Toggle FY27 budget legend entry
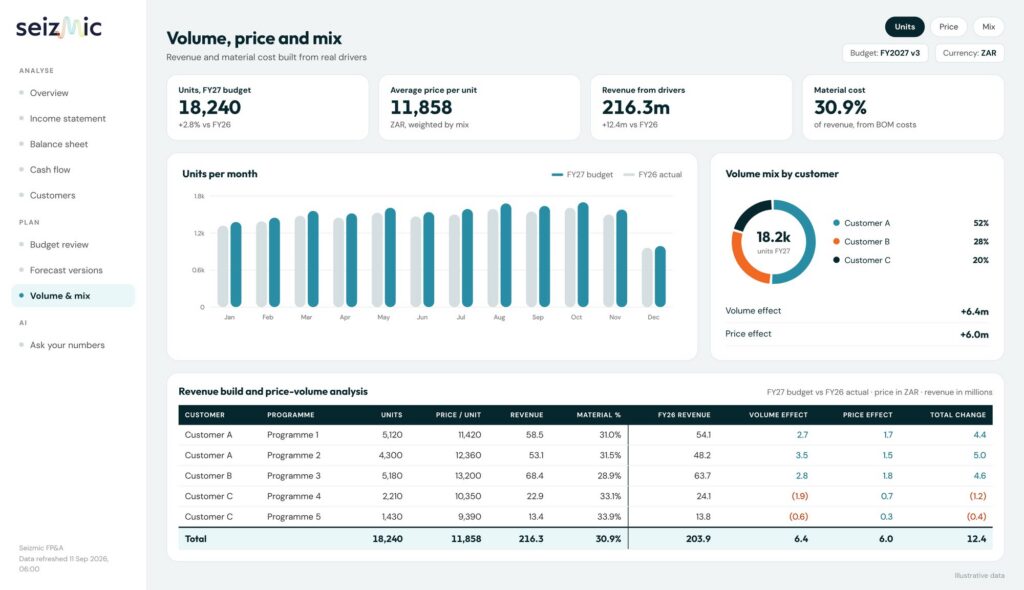Viewport: 1024px width, 590px height. [582, 174]
